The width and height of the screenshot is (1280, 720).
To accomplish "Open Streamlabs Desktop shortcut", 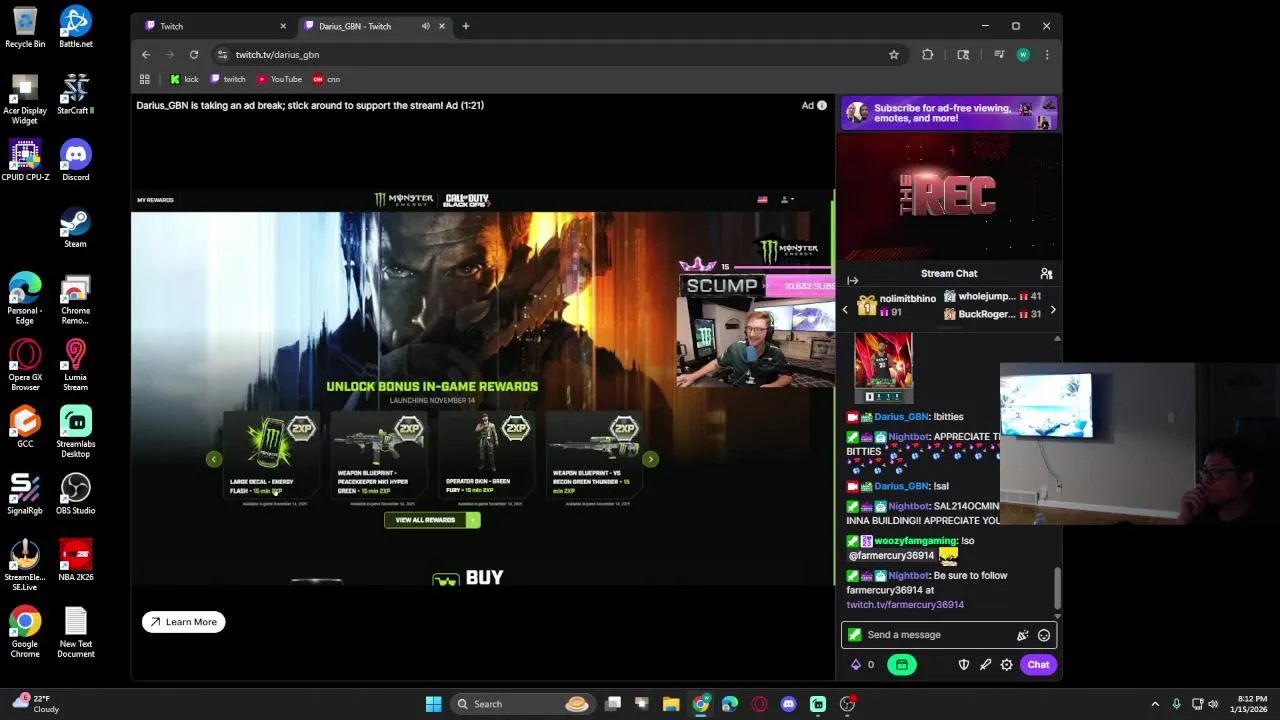I will tap(76, 432).
